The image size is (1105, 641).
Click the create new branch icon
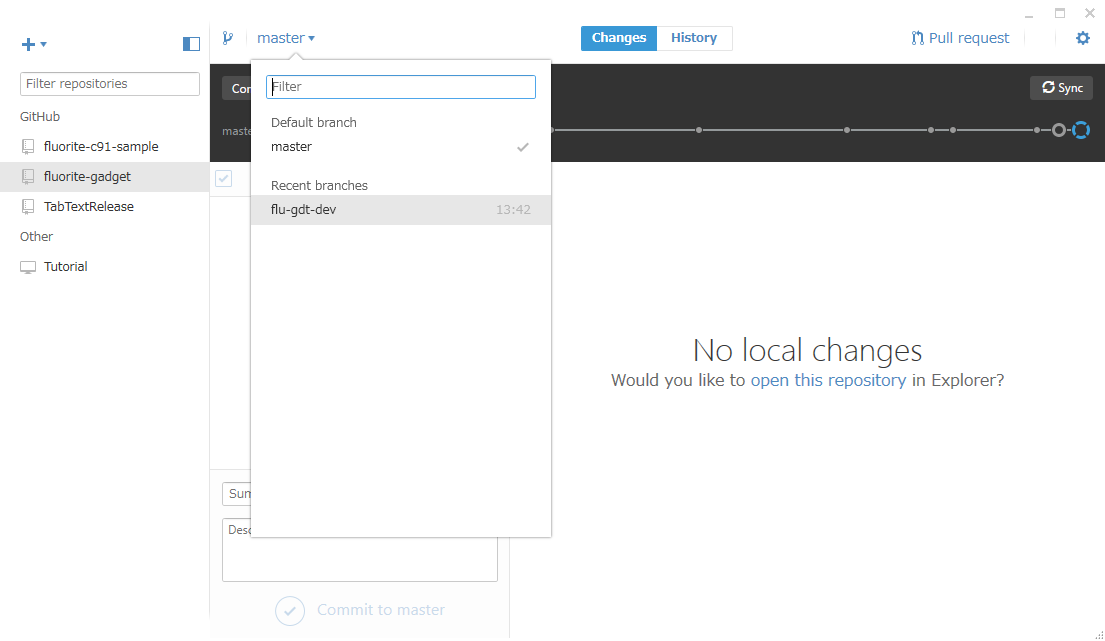point(228,37)
